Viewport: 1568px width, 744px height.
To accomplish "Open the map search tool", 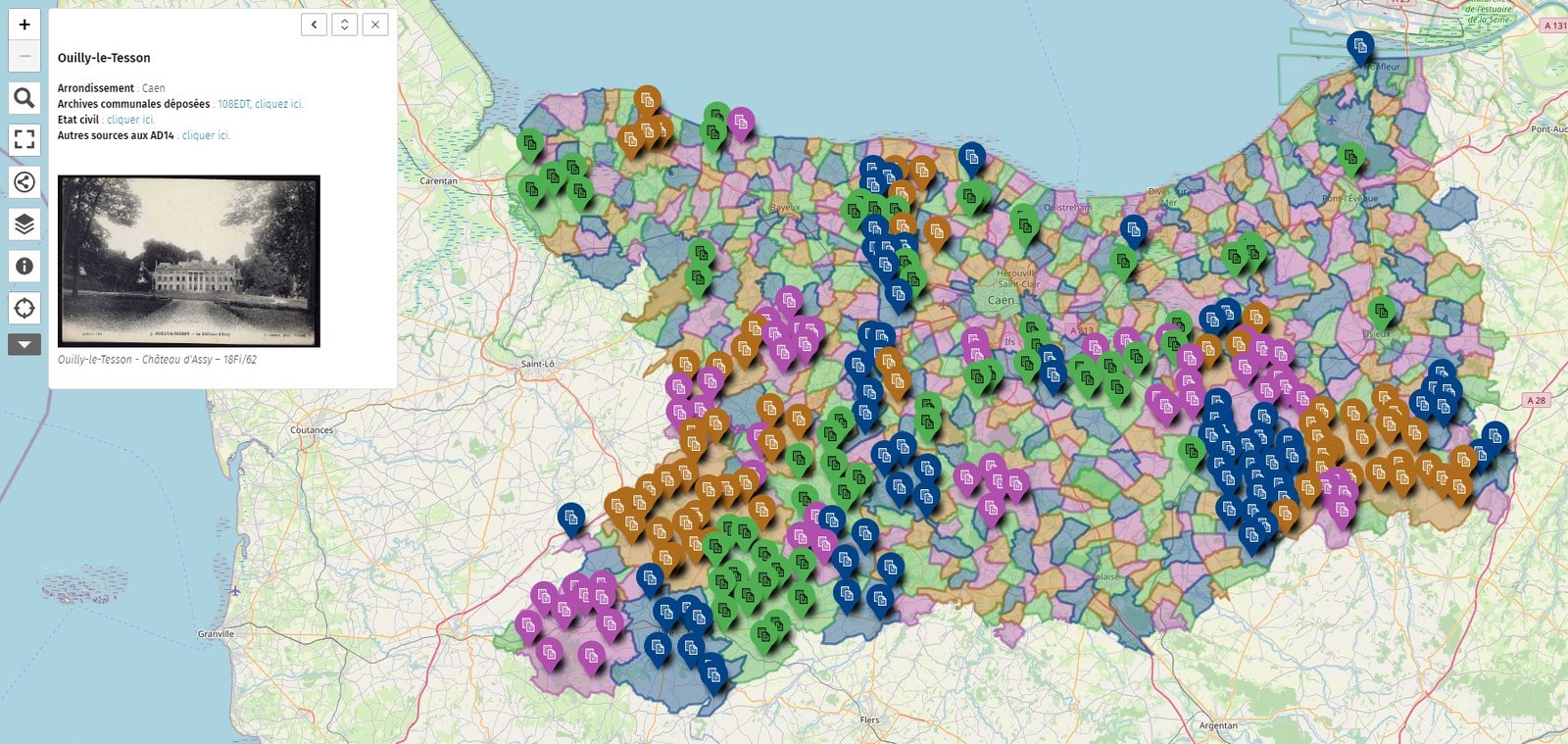I will [24, 98].
